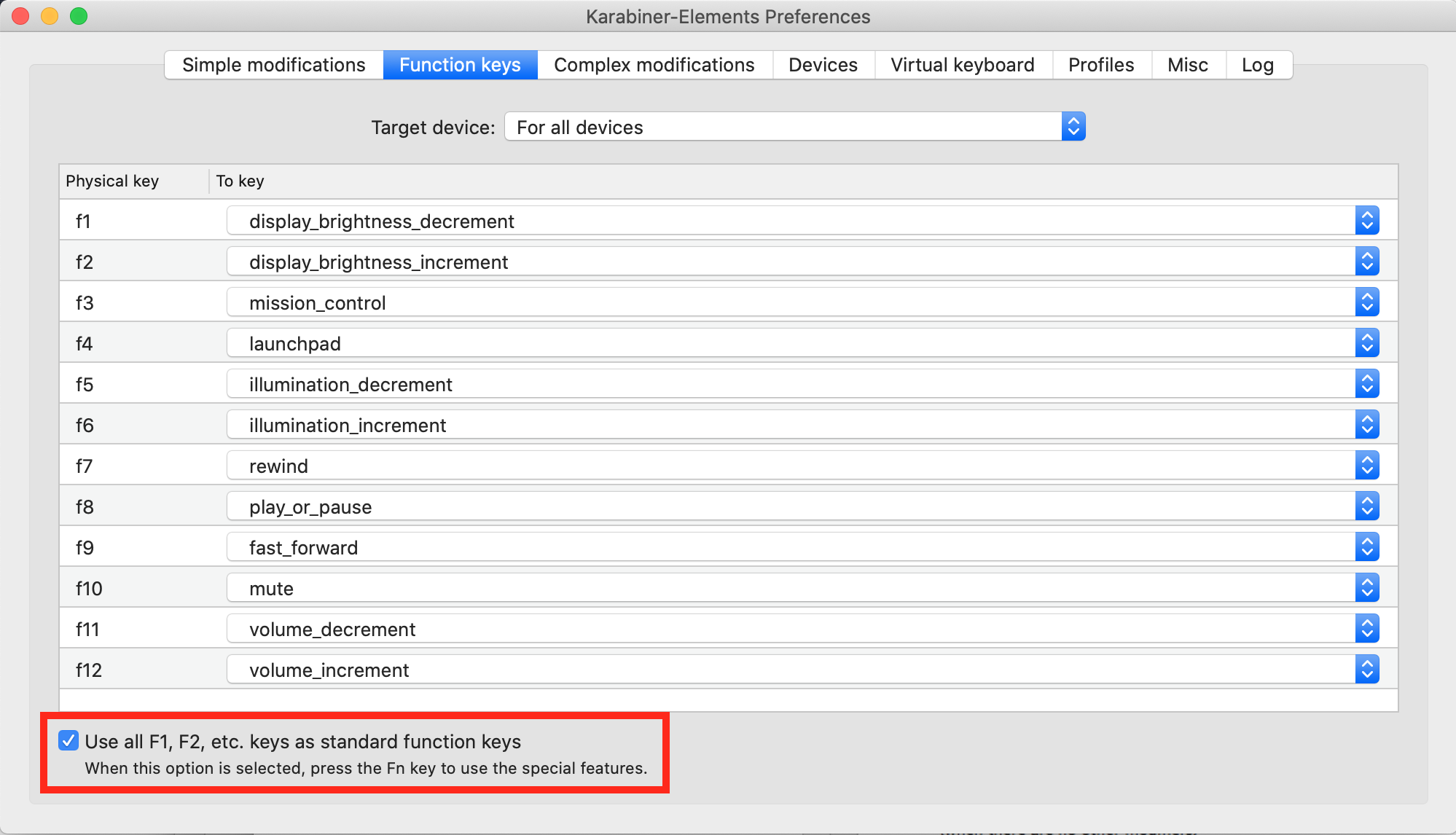Change the f10 mute mapping dropdown

pos(803,588)
